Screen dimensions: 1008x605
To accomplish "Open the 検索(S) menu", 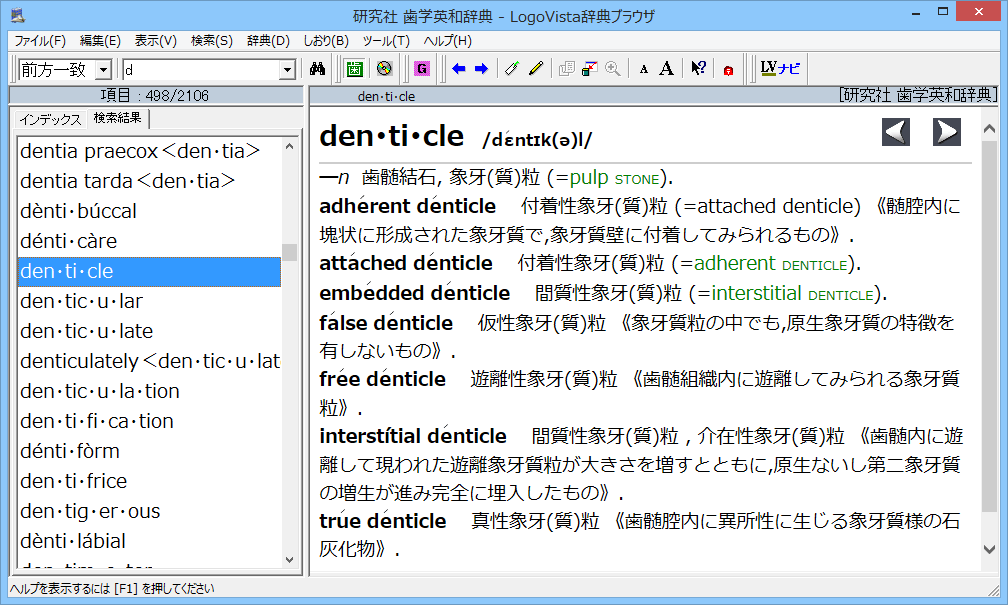I will pyautogui.click(x=212, y=41).
